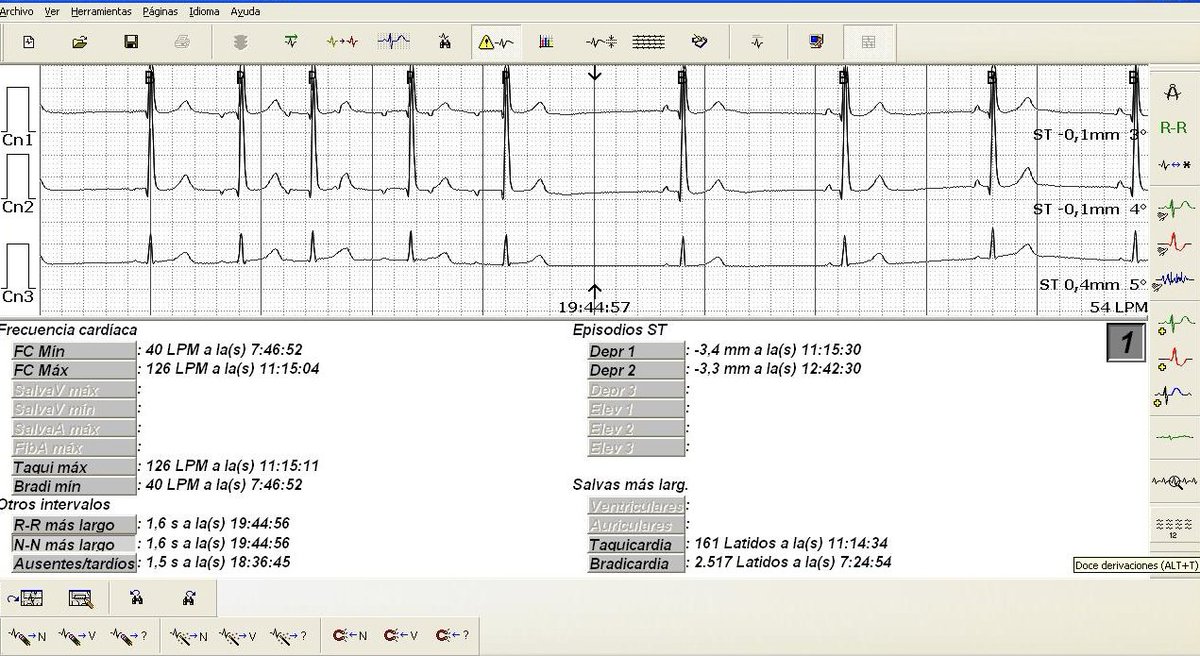Click the twelve leads sidebar icon

pos(1173,527)
